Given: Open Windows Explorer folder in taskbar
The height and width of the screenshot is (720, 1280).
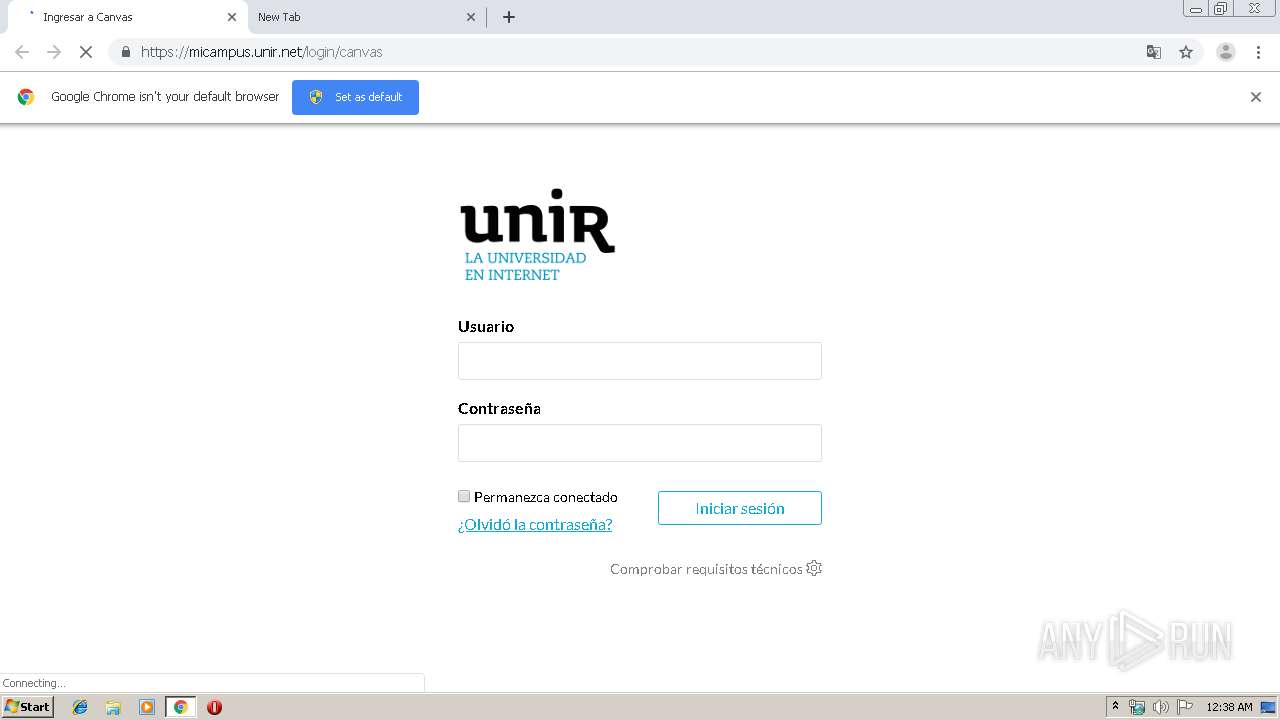Looking at the screenshot, I should coord(113,707).
